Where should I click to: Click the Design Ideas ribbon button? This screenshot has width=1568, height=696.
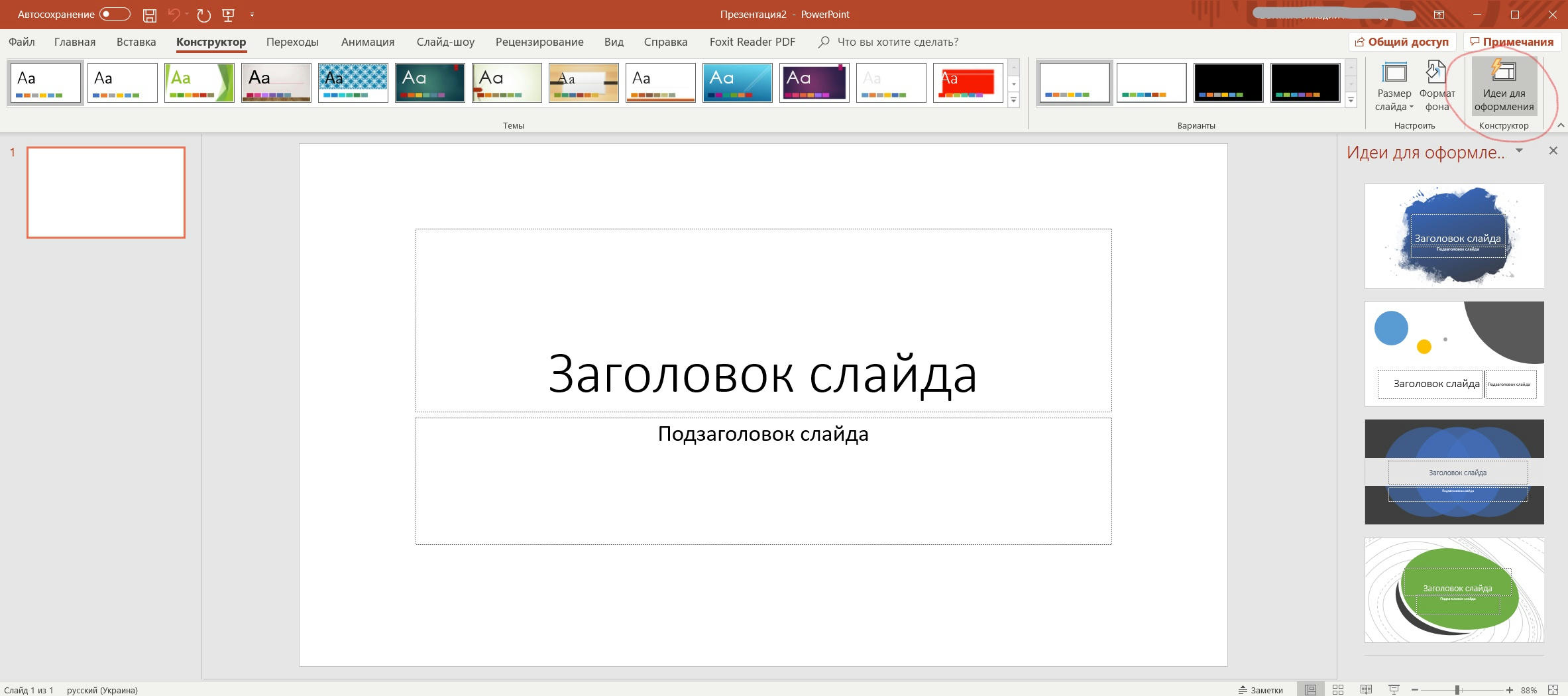click(x=1503, y=87)
